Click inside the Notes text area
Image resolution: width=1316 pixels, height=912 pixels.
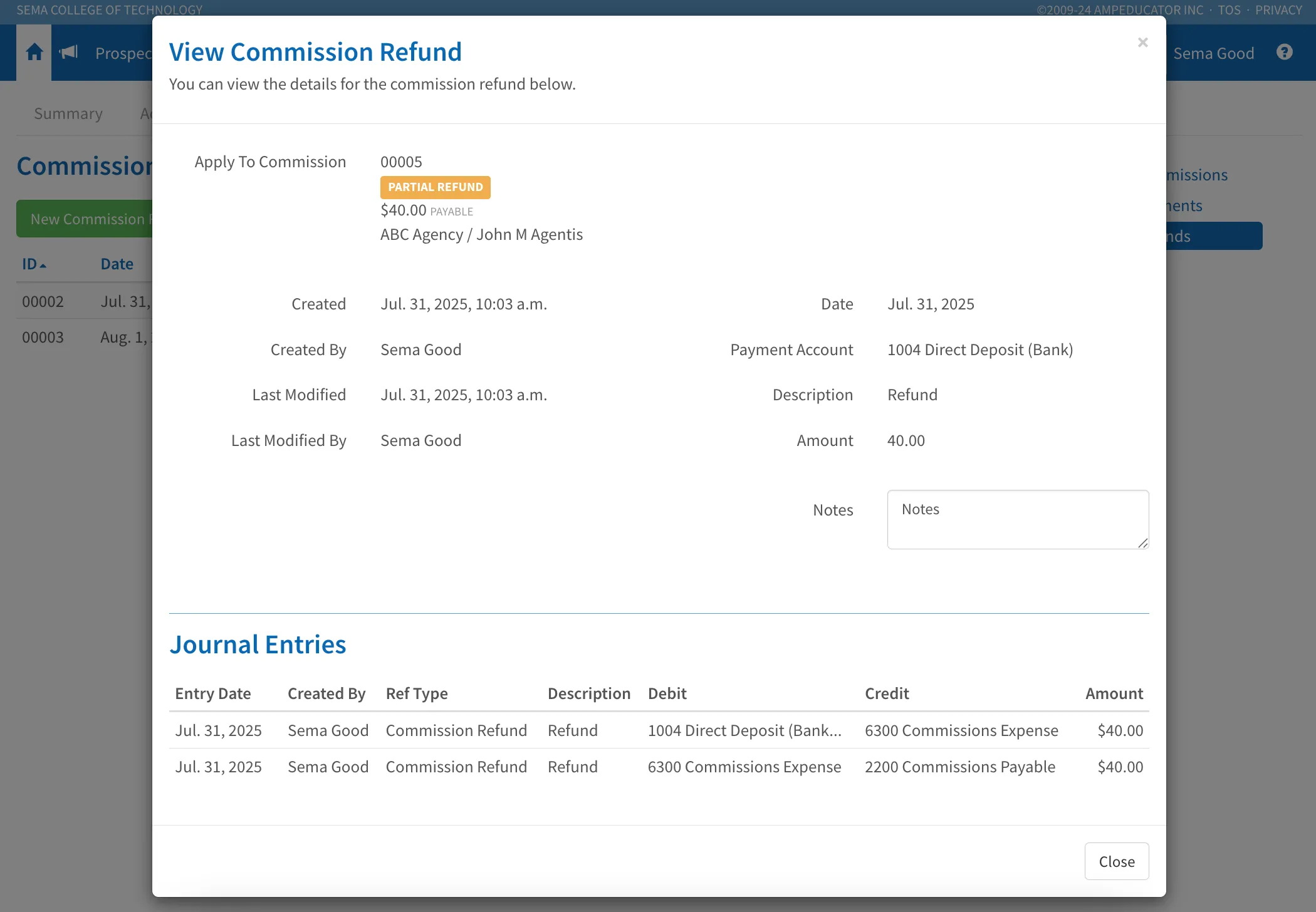(x=1018, y=519)
